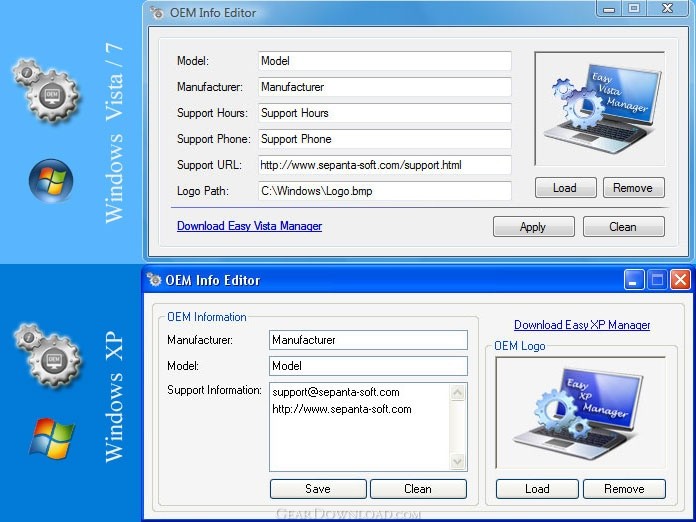The width and height of the screenshot is (696, 522).
Task: Open Download Easy XP Manager link
Action: click(x=582, y=325)
